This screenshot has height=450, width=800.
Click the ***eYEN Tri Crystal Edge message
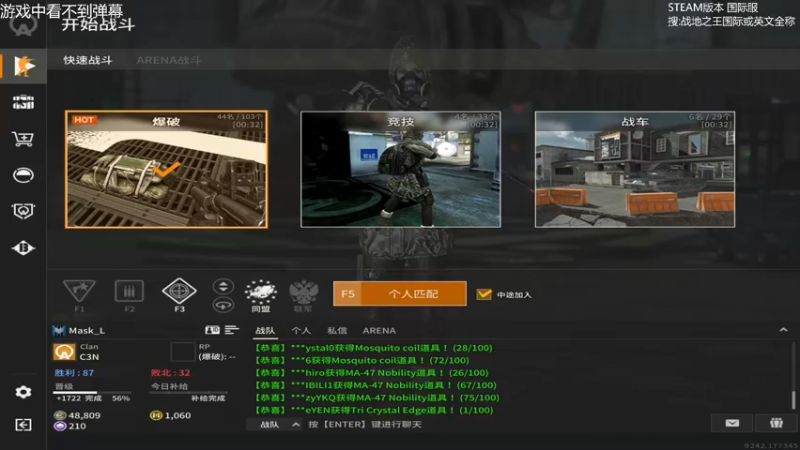point(373,410)
